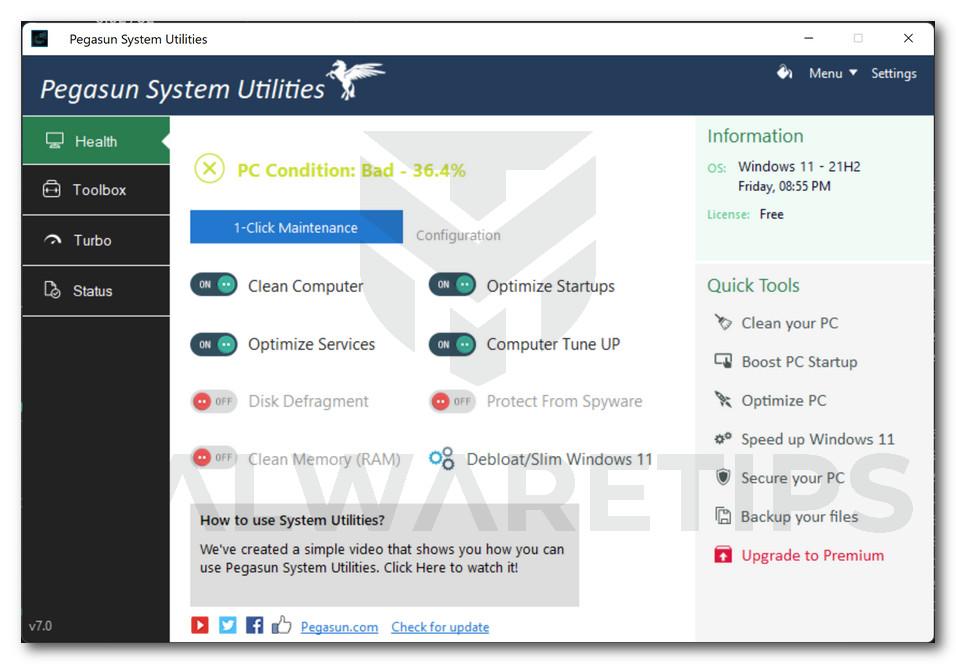The image size is (956, 664).
Task: Click the v7.0 version label
Action: [40, 626]
